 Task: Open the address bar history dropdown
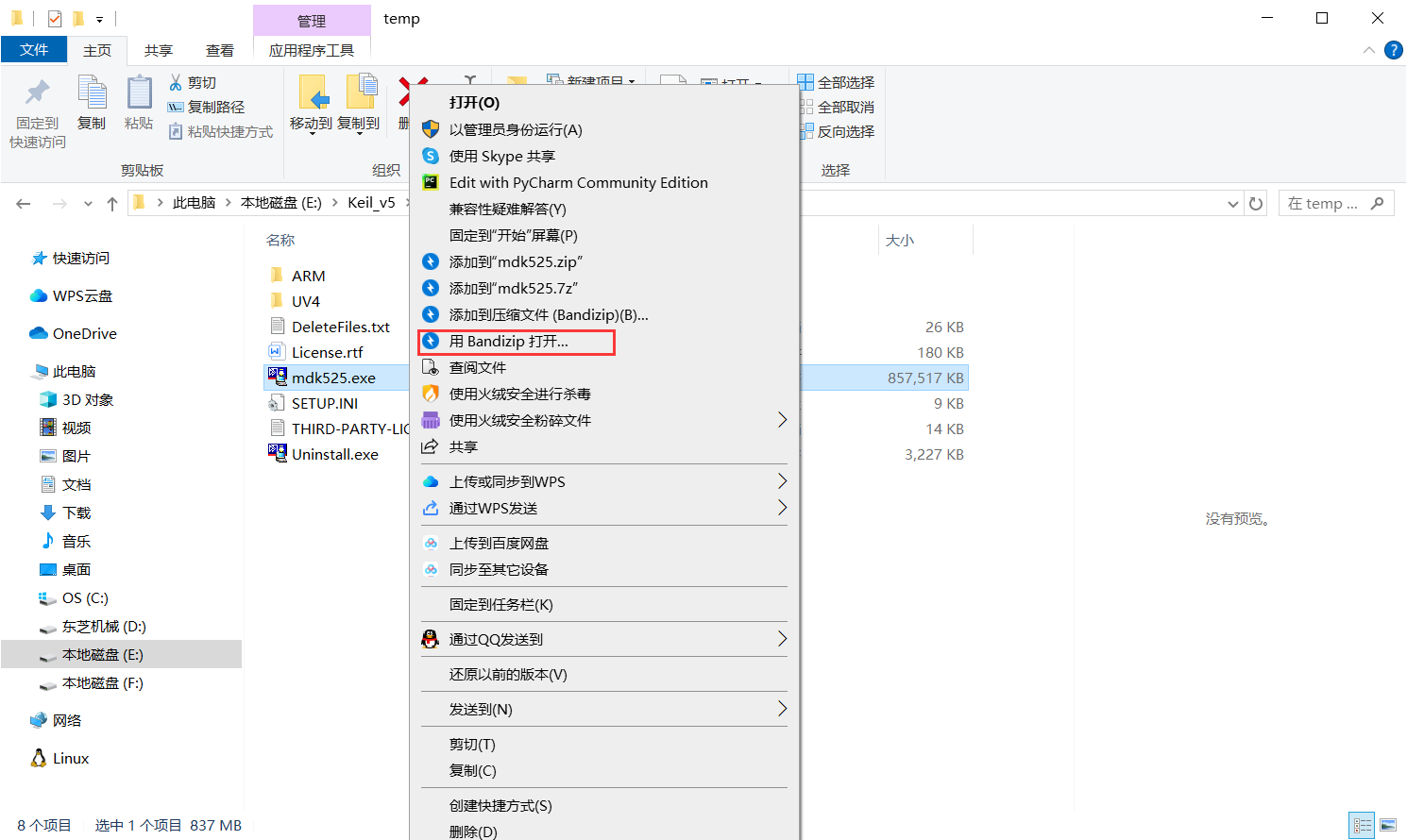1233,204
